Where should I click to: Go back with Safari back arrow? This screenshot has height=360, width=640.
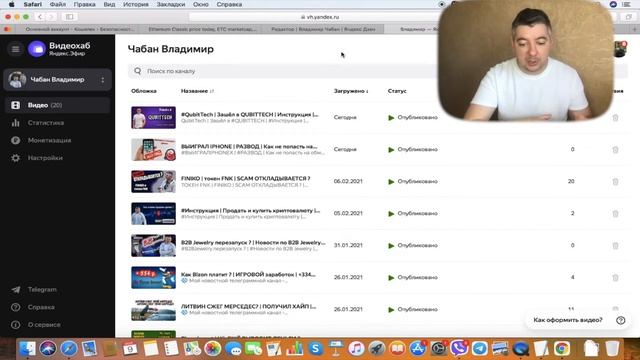(40, 17)
